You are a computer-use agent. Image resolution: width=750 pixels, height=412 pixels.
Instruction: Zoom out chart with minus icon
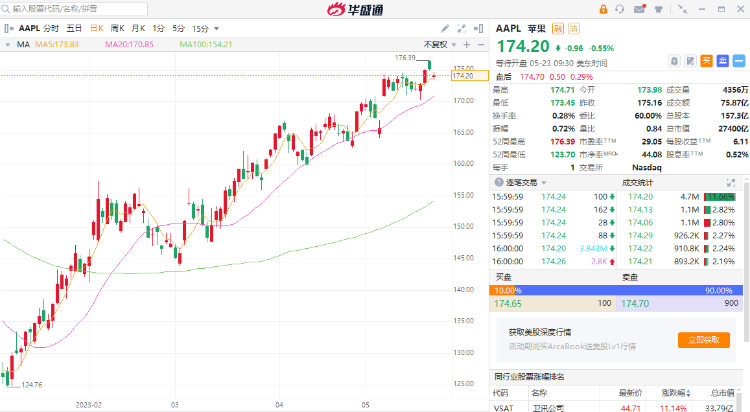[x=481, y=45]
